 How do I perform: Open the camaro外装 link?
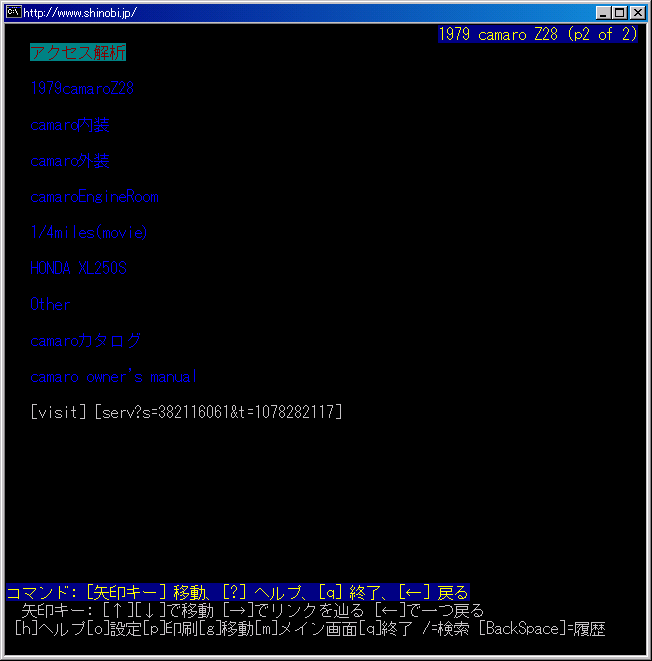pos(70,161)
